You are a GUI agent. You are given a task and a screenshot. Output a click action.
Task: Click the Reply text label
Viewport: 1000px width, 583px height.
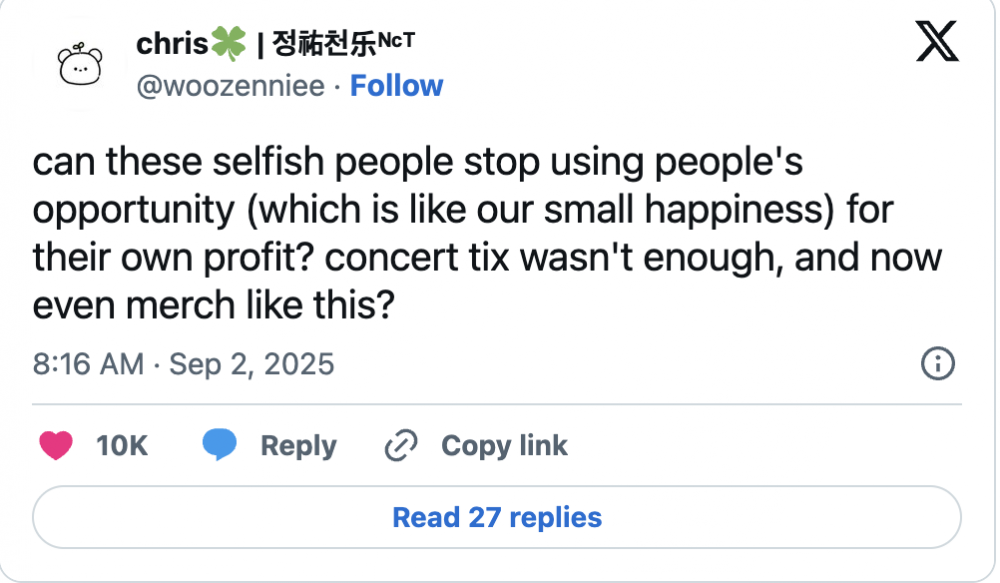tap(298, 446)
